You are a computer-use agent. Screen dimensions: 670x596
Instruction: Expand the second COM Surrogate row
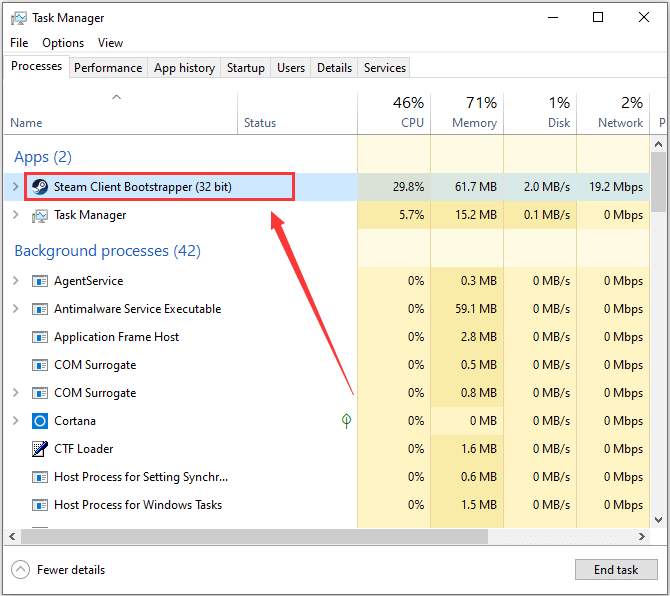point(16,393)
